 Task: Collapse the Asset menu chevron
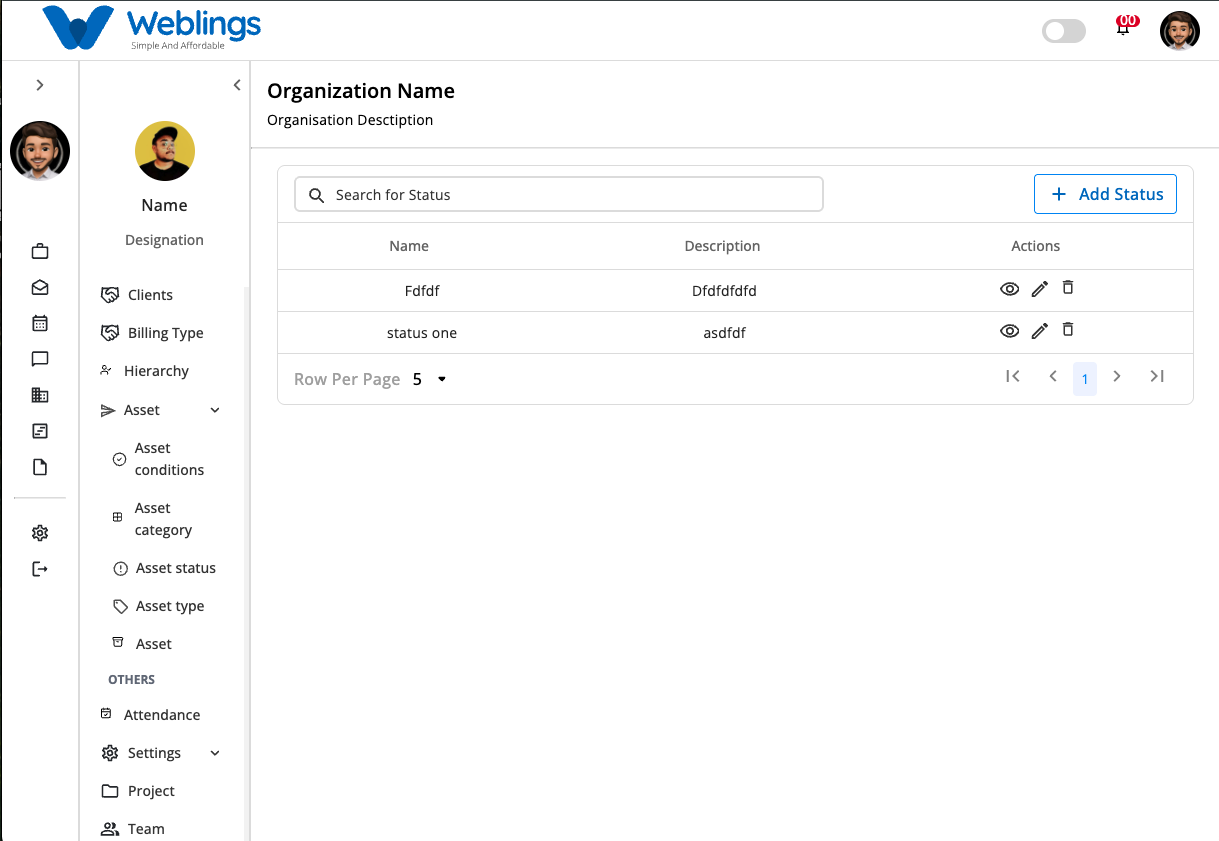[215, 410]
